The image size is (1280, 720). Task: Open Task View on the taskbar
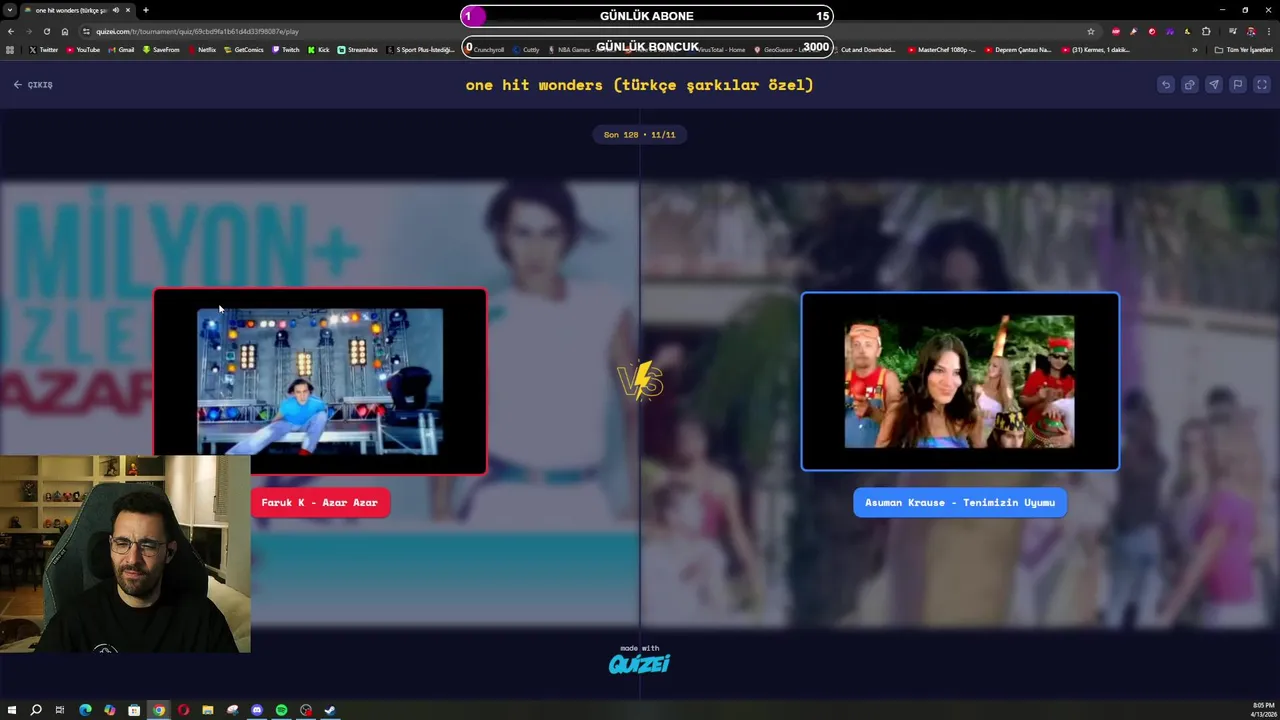(60, 710)
